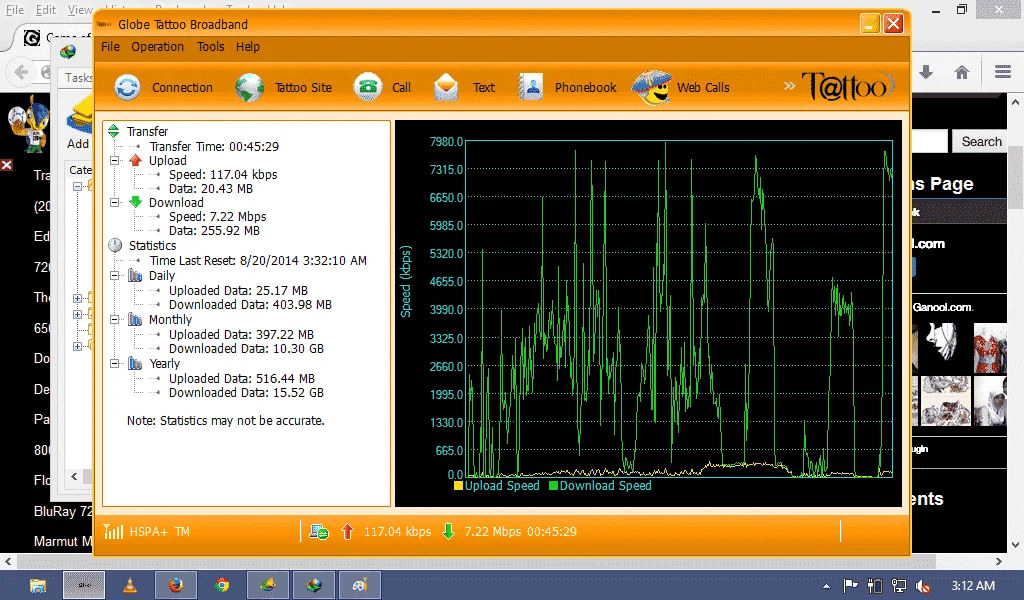Click browser Home icon behind

click(x=961, y=72)
